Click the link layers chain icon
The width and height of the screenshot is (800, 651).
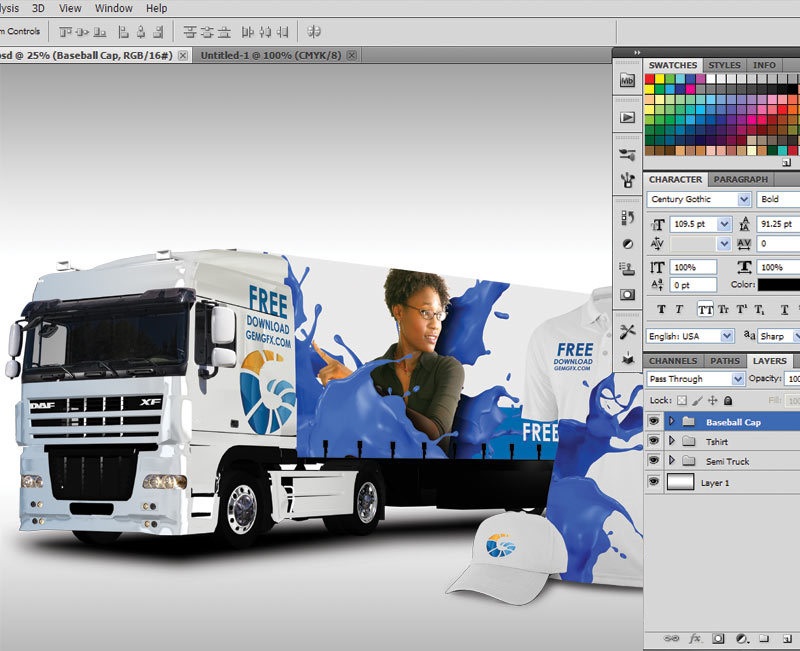tap(672, 638)
